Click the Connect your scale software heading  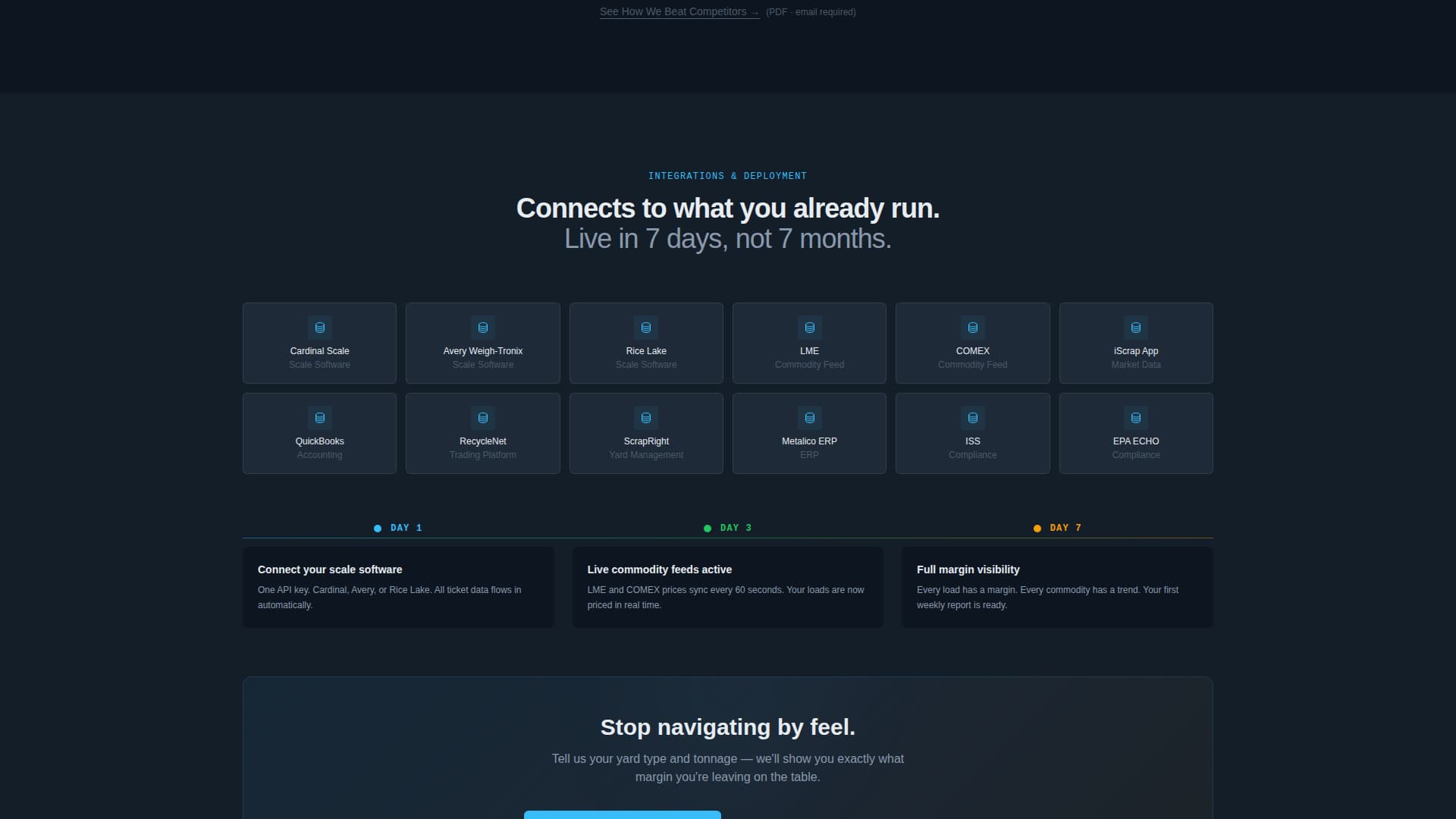click(330, 570)
